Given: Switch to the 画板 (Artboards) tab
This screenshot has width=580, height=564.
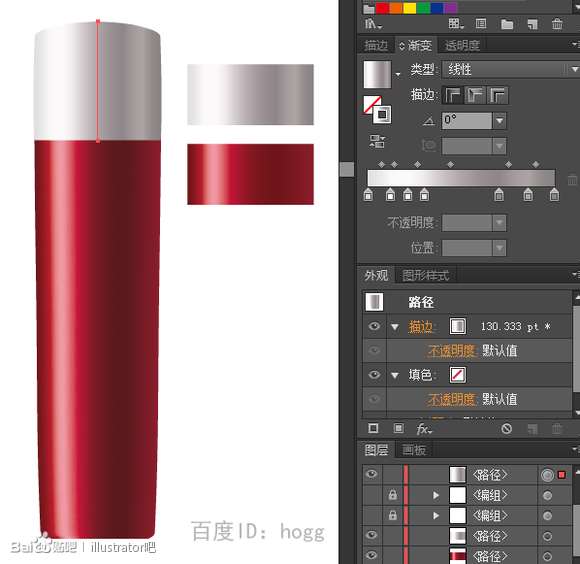Looking at the screenshot, I should point(414,450).
